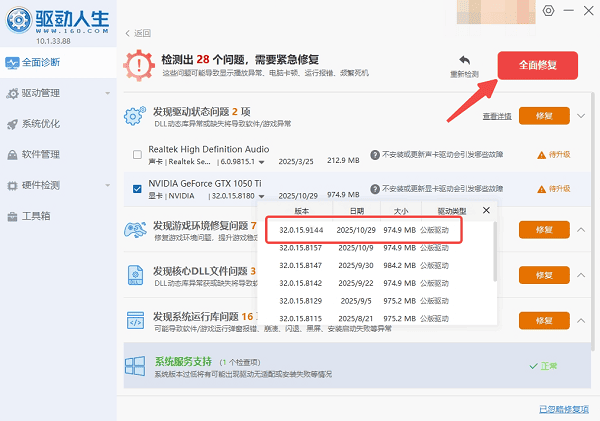Expand the system runtime library chevron
600x421 pixels.
(581, 320)
